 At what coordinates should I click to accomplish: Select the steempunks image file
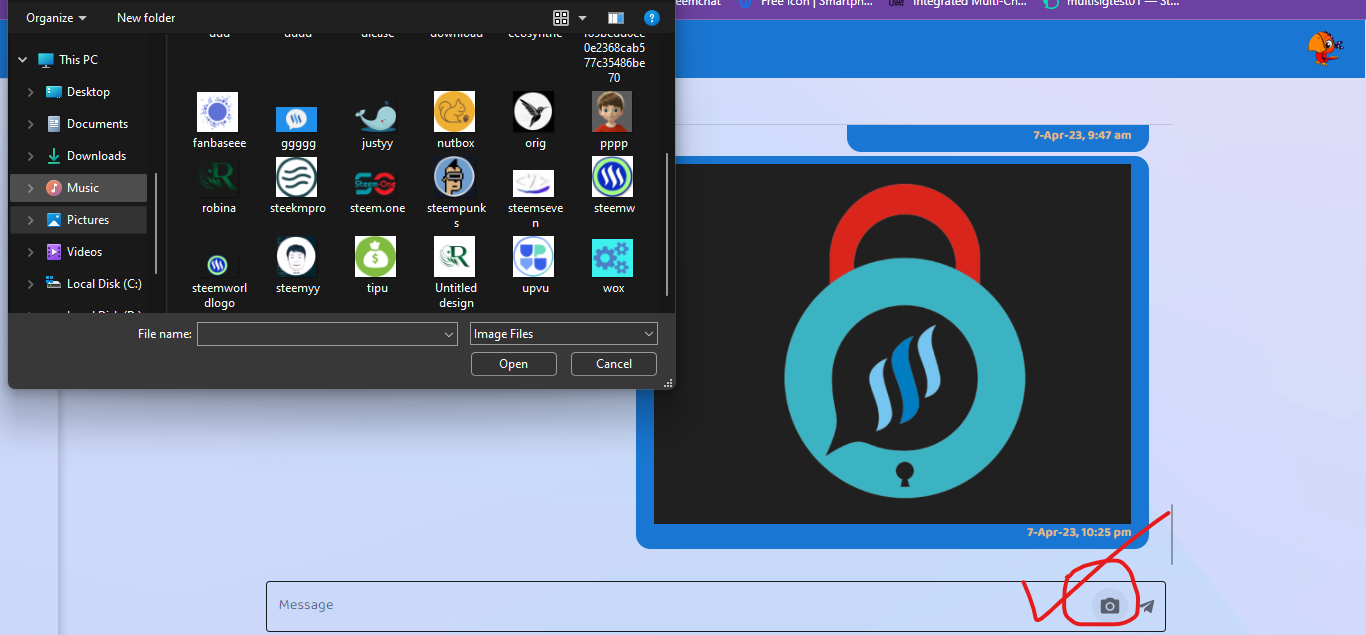456,193
